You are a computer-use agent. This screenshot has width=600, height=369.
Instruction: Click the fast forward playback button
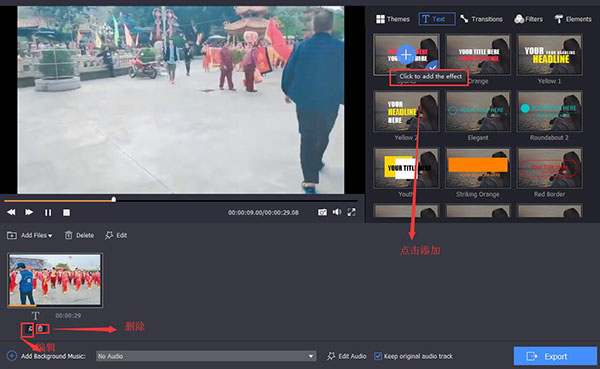point(29,212)
